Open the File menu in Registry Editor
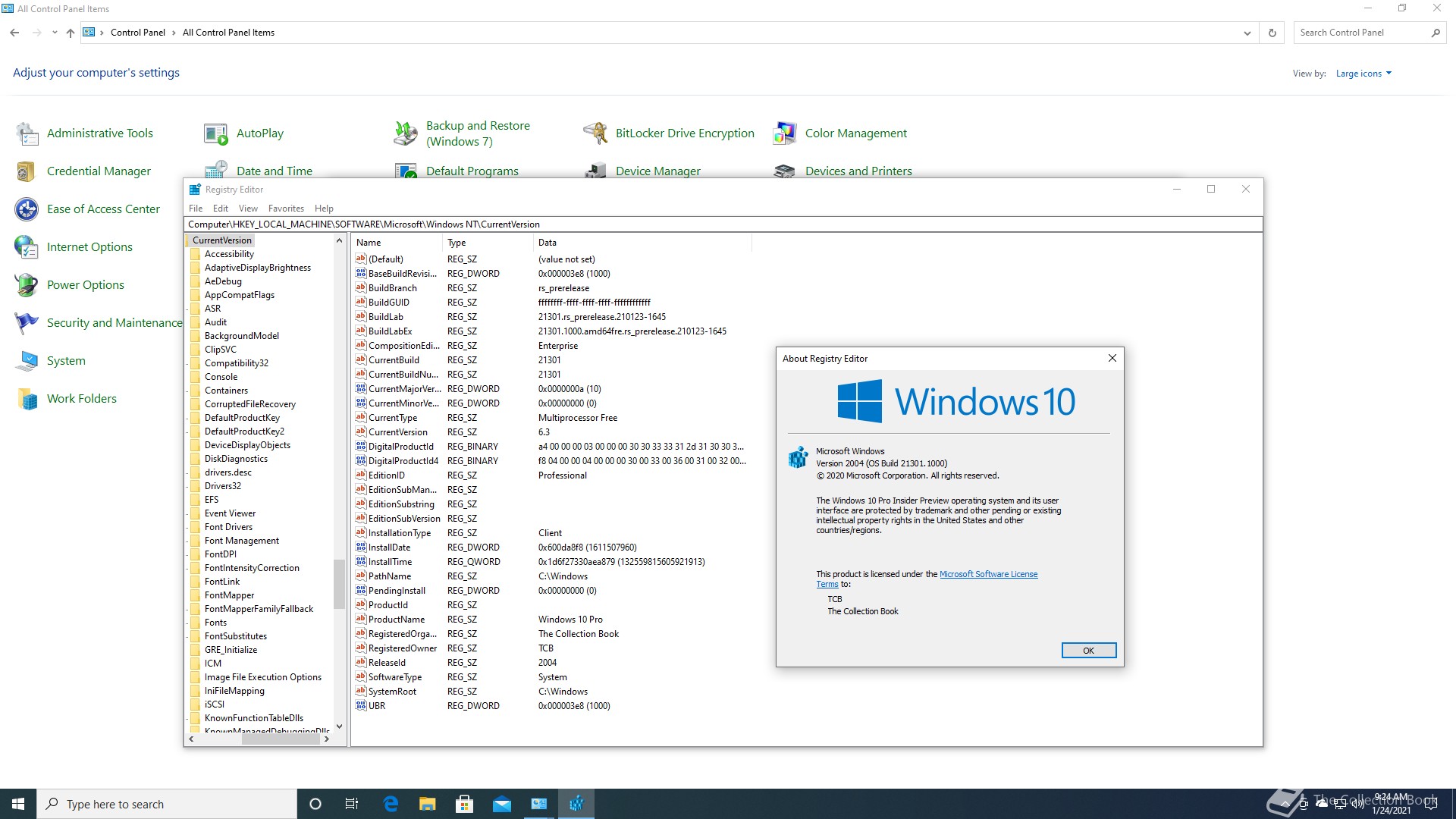1456x819 pixels. tap(196, 209)
